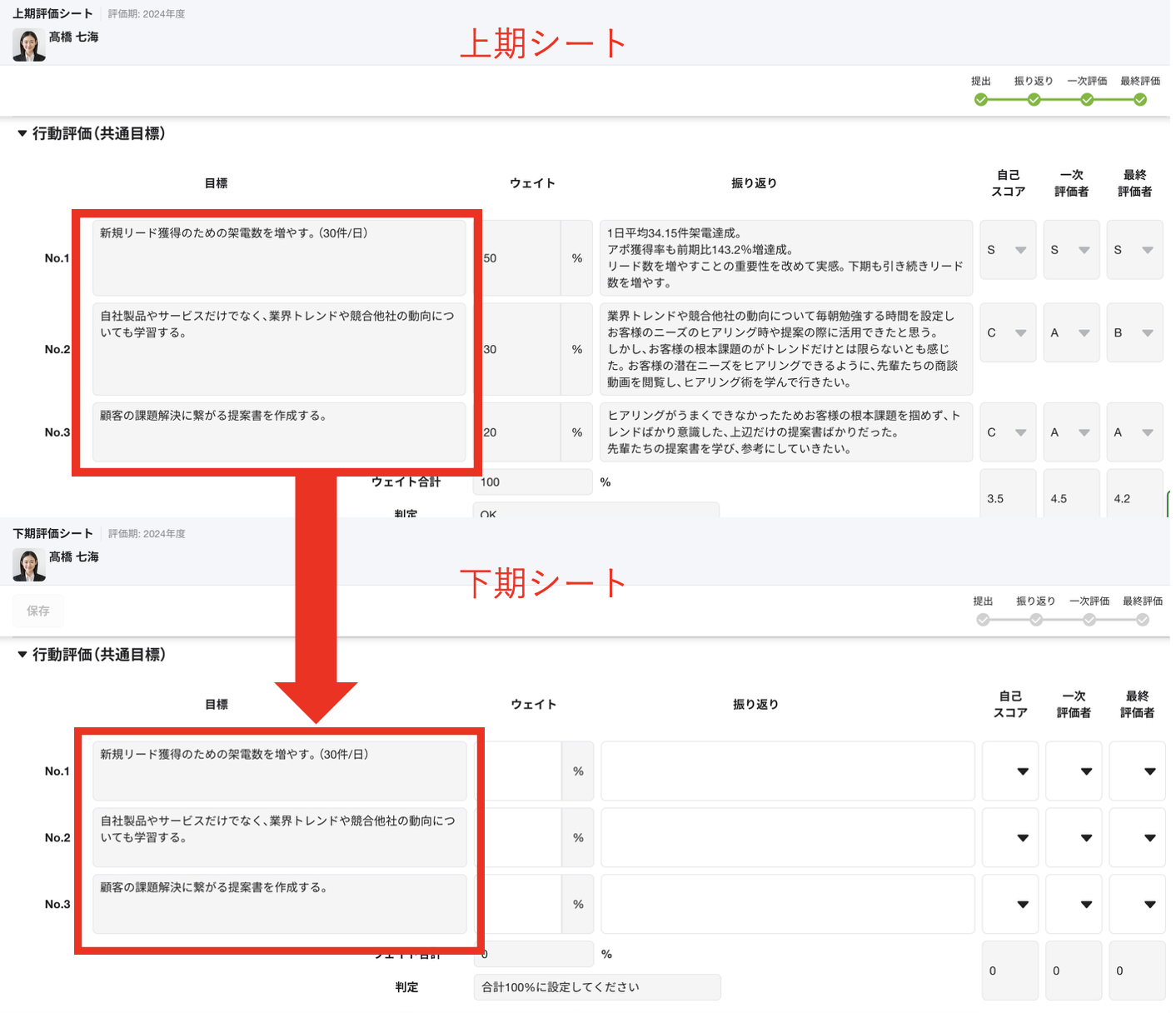Click the 保存 button
The image size is (1176, 1013).
click(x=38, y=611)
